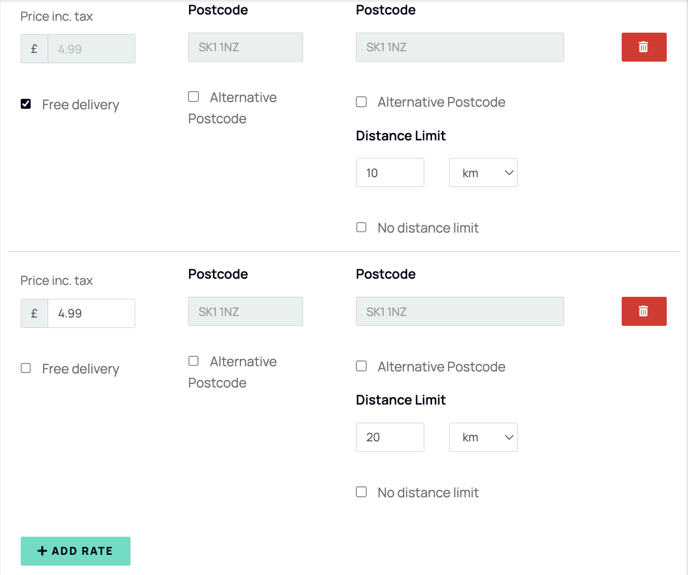
Task: Tick wide Alternative Postcode box in first rate
Action: pyautogui.click(x=361, y=102)
